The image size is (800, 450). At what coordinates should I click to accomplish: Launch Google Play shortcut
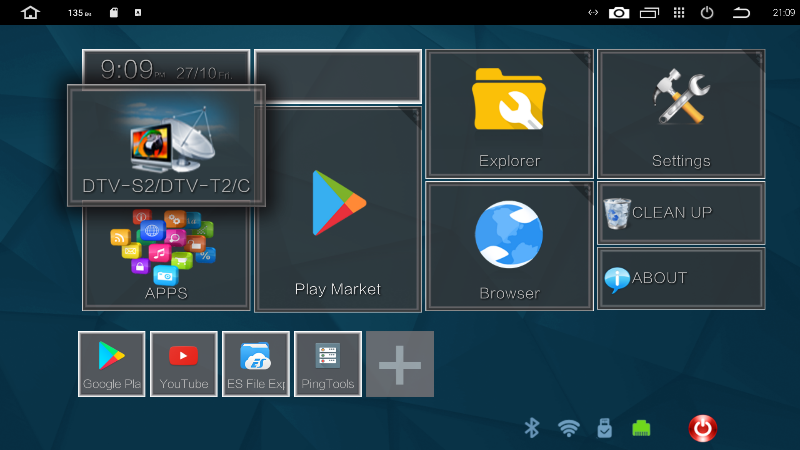[112, 364]
